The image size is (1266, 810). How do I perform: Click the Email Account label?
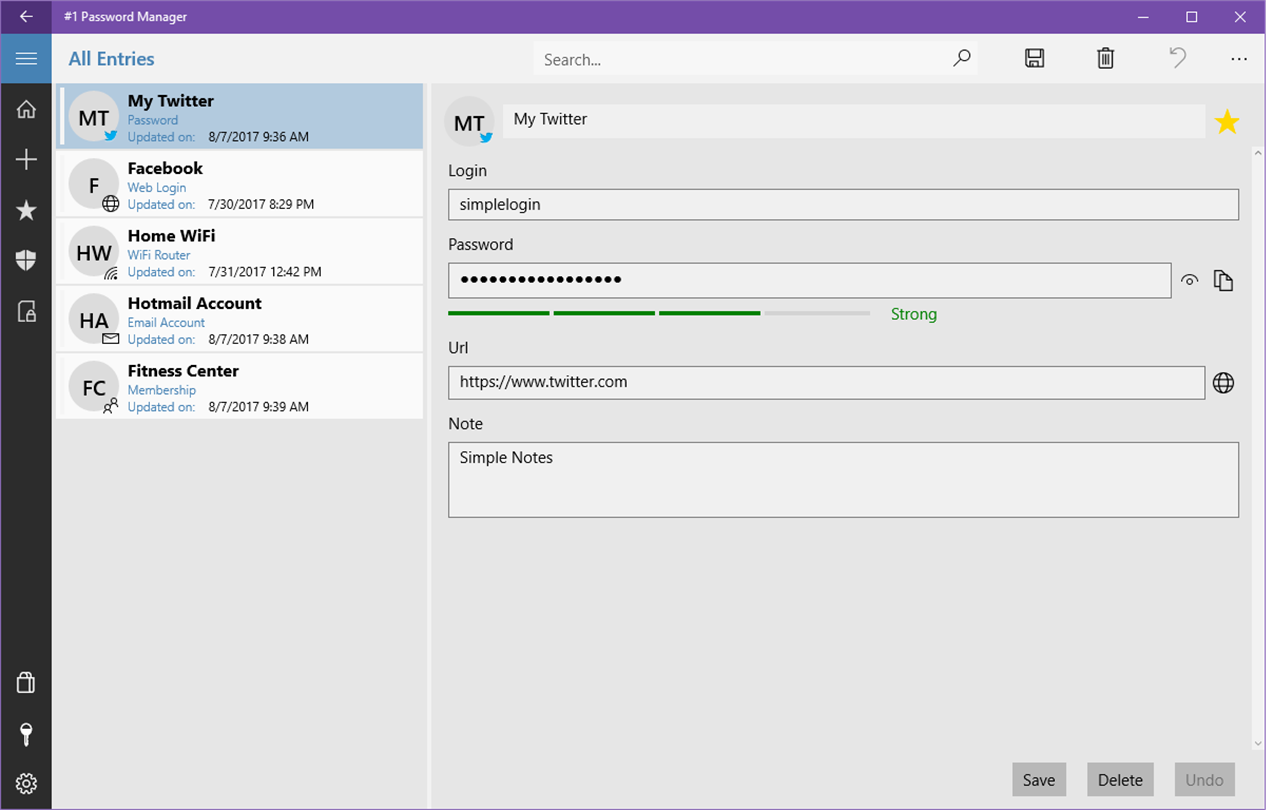(166, 323)
